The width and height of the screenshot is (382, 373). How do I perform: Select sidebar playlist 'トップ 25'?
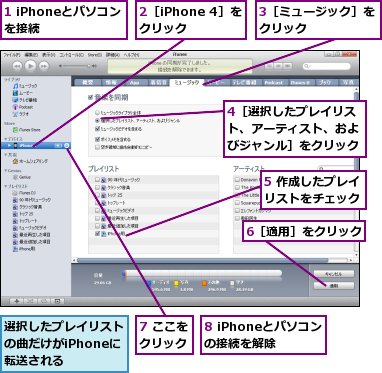click(23, 214)
